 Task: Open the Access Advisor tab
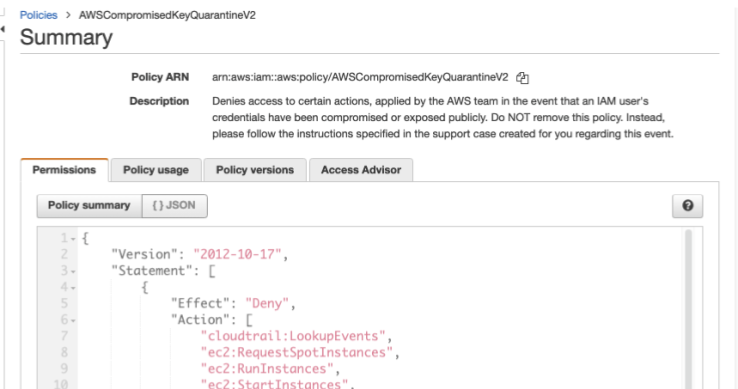coord(361,170)
